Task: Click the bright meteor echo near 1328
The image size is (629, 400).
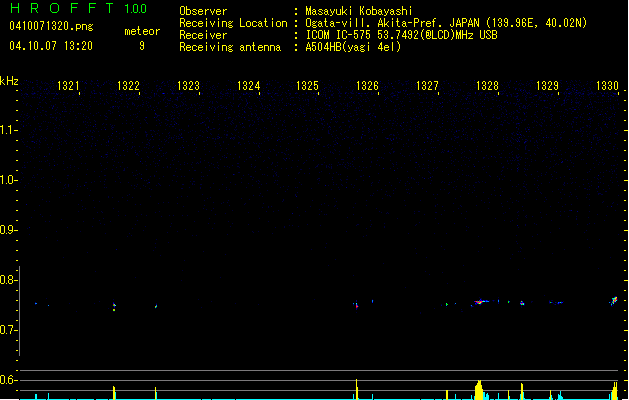Action: 479,302
